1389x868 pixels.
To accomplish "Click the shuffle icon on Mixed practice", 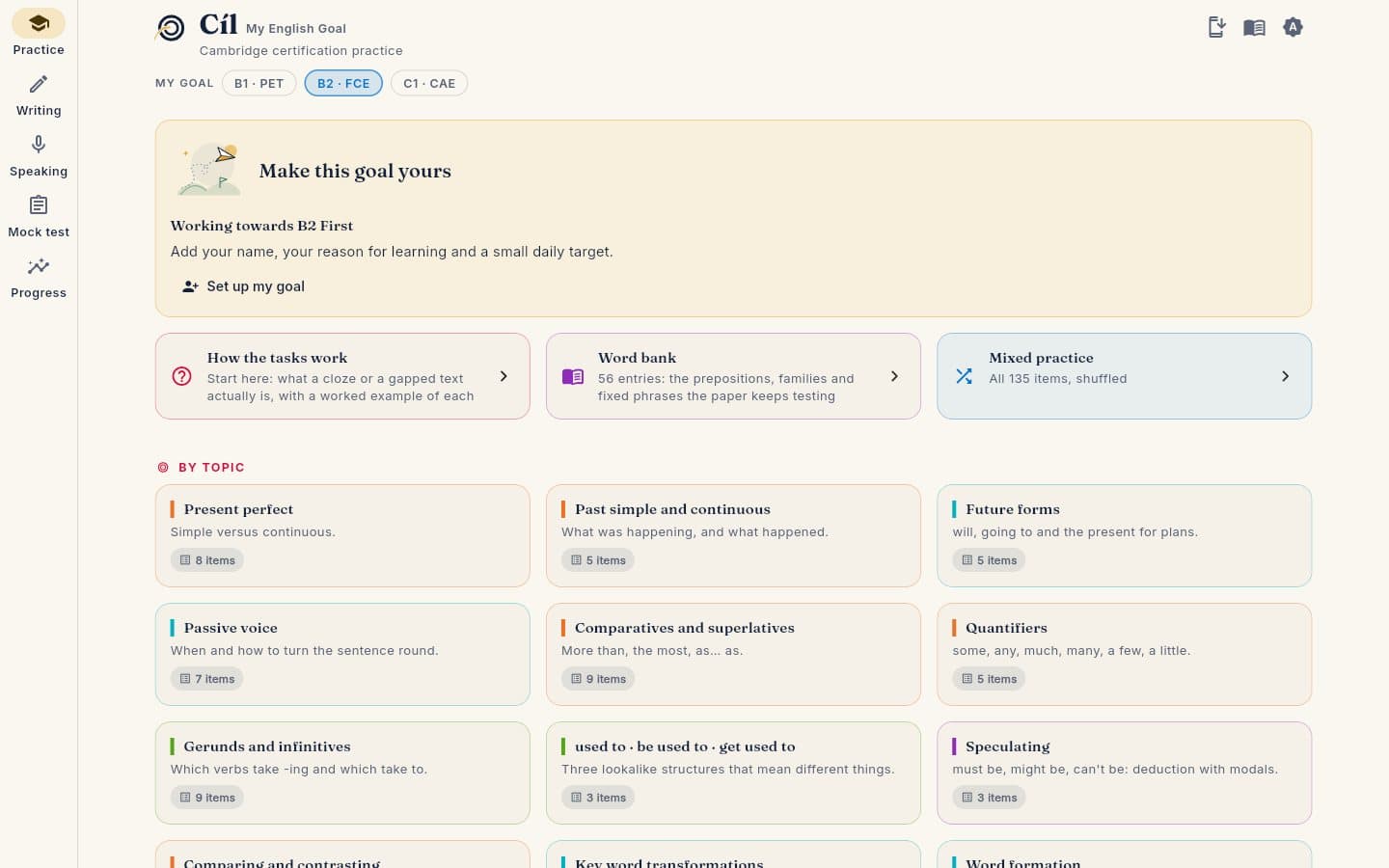I will pyautogui.click(x=964, y=376).
